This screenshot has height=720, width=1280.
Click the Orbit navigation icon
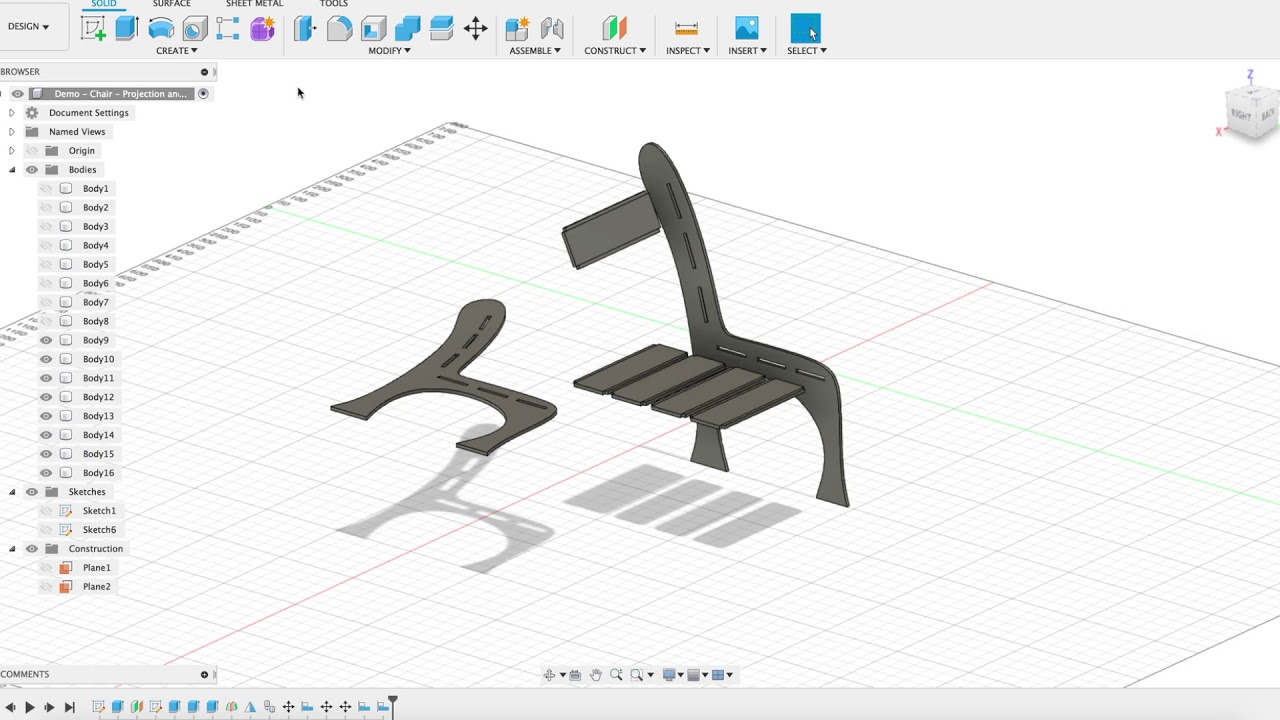(549, 675)
